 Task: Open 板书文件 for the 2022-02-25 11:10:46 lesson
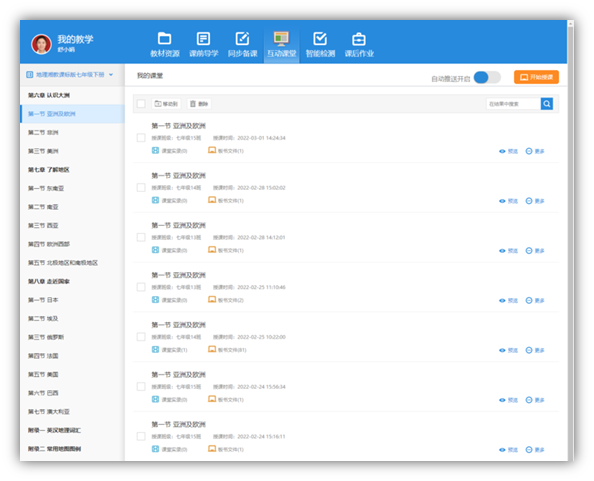tap(226, 300)
